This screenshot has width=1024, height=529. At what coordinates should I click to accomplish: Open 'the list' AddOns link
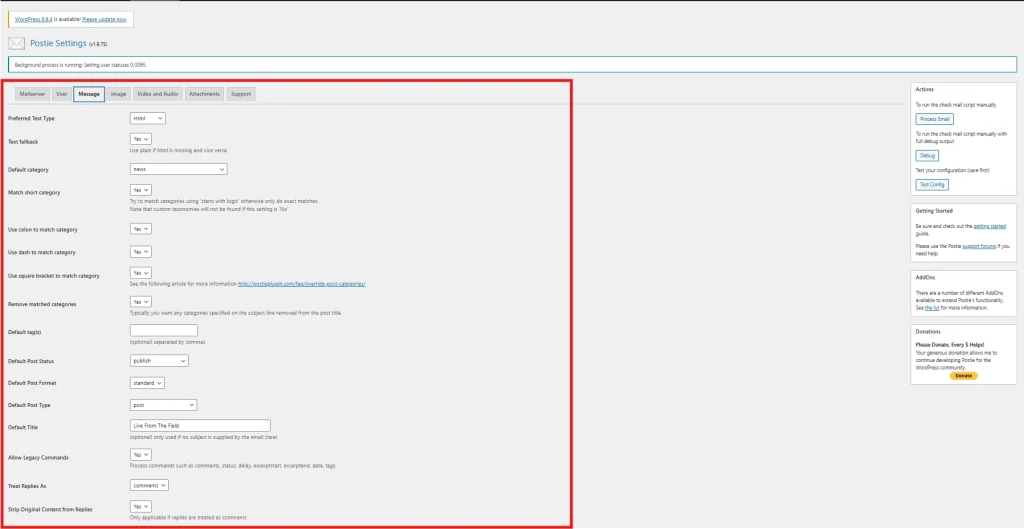(x=931, y=308)
